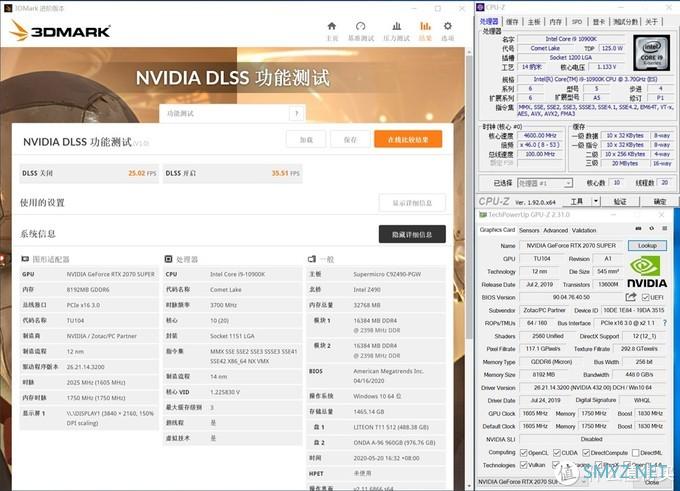Switch to CPU-Z SPD tab
The image size is (680, 491).
click(577, 22)
